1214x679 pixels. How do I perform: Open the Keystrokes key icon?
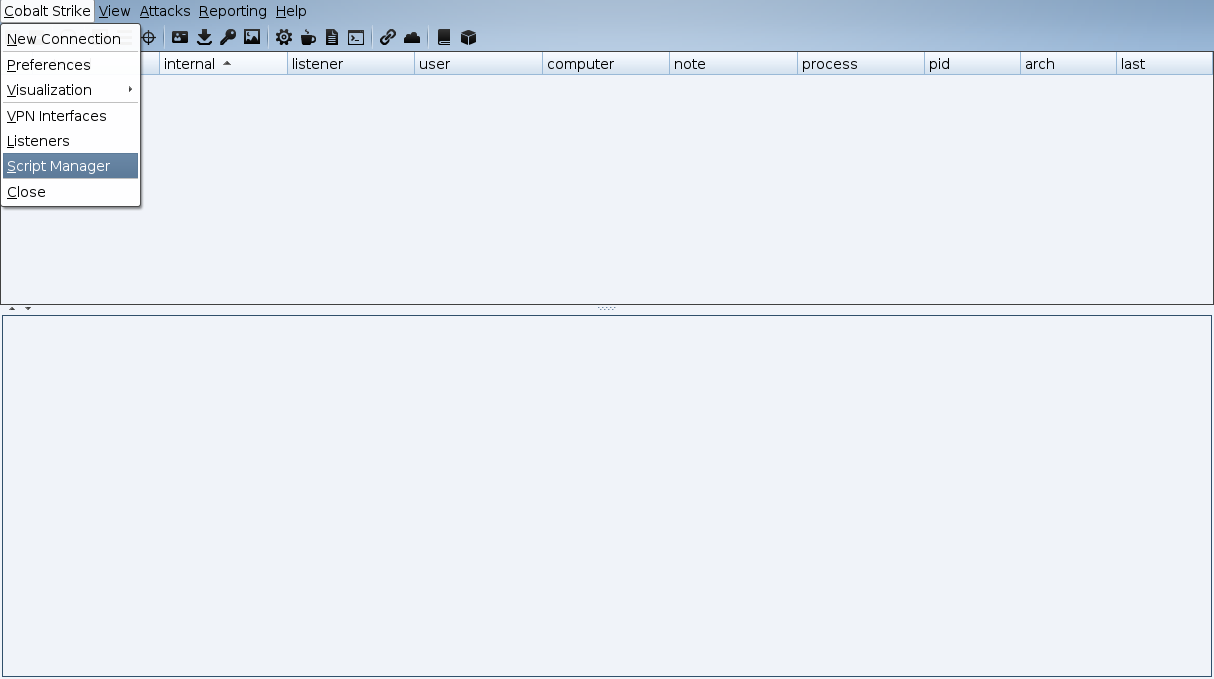coord(228,38)
